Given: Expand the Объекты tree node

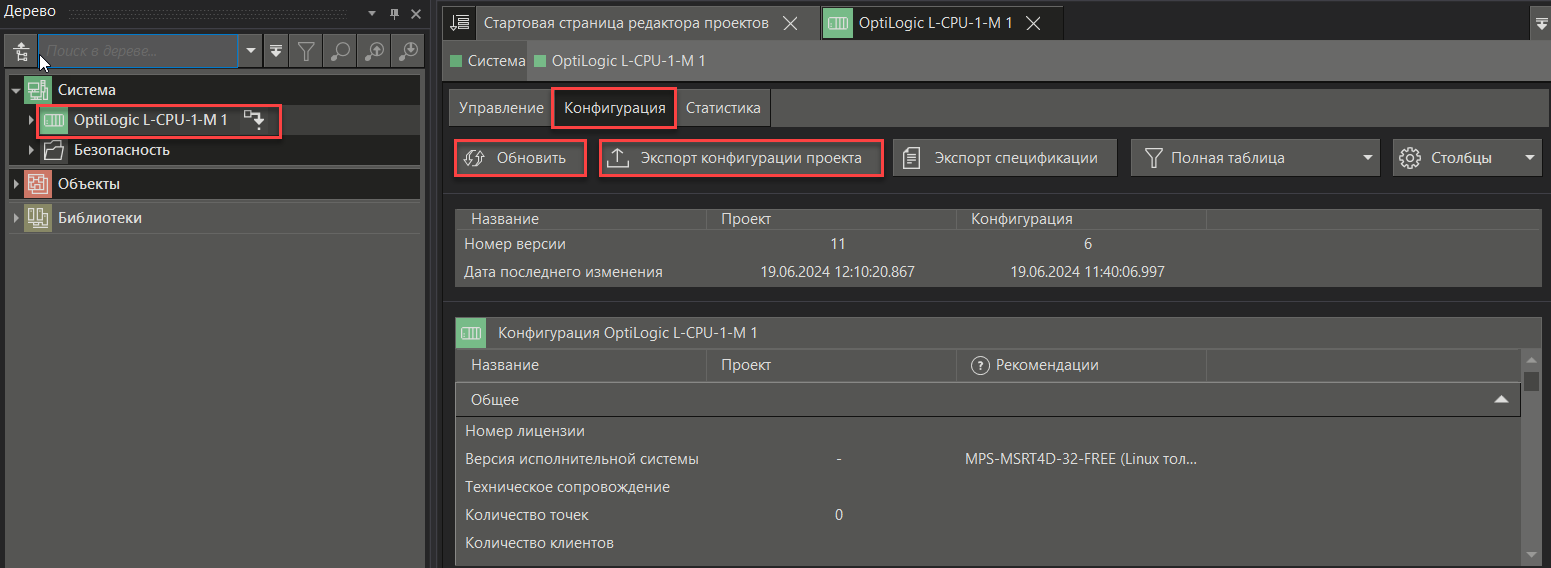Looking at the screenshot, I should click(16, 184).
